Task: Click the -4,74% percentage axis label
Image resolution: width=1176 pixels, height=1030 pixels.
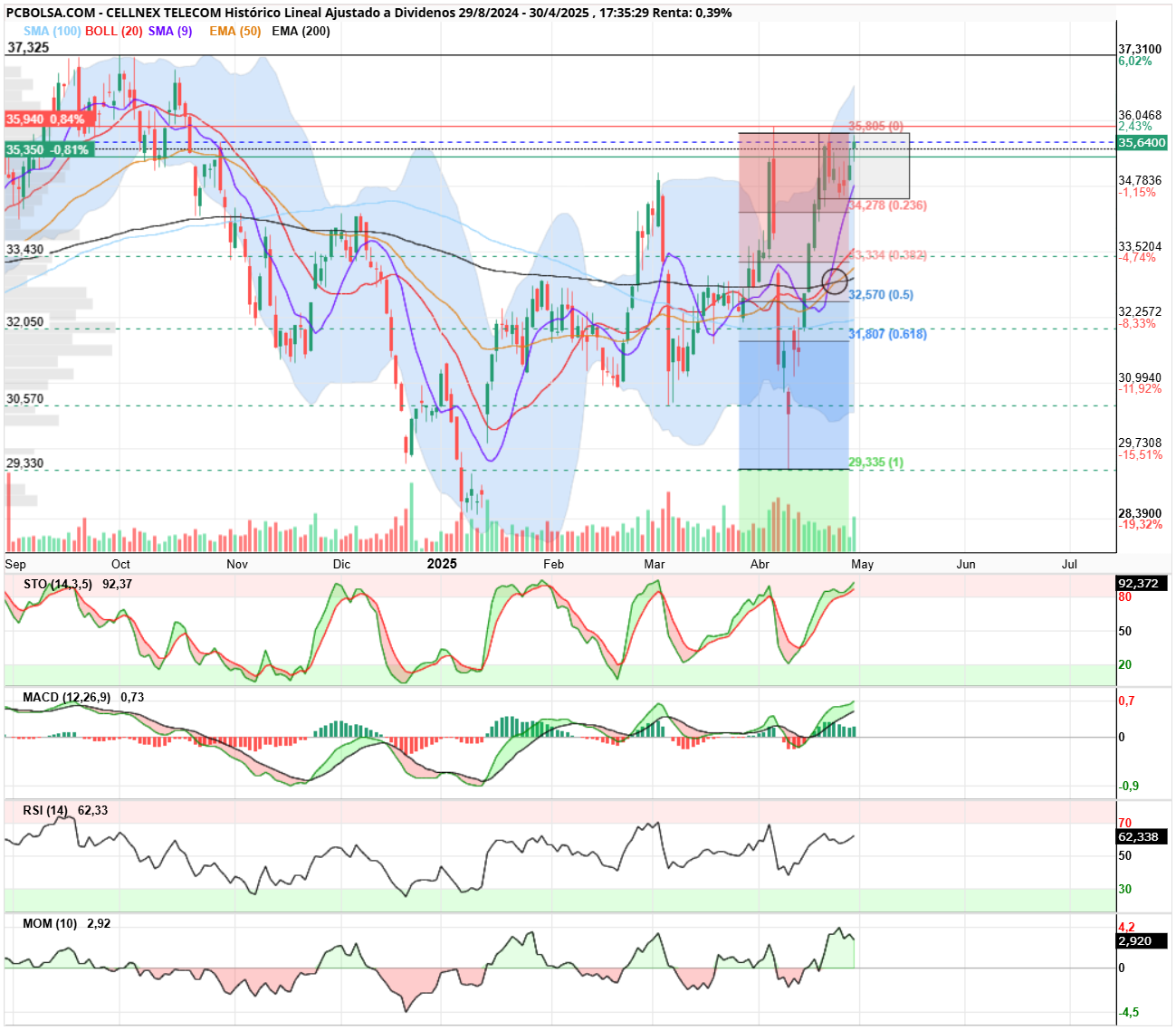Action: [1137, 258]
